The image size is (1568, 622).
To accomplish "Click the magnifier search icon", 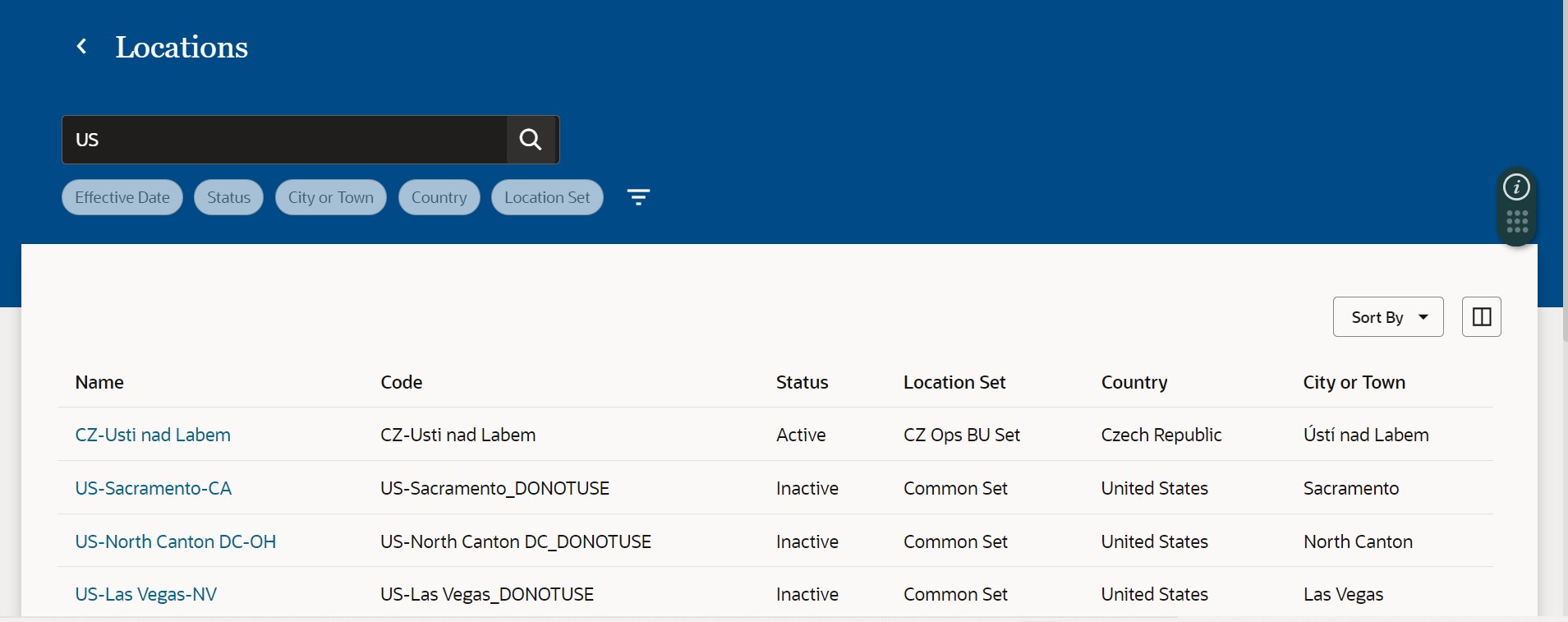I will pos(531,140).
